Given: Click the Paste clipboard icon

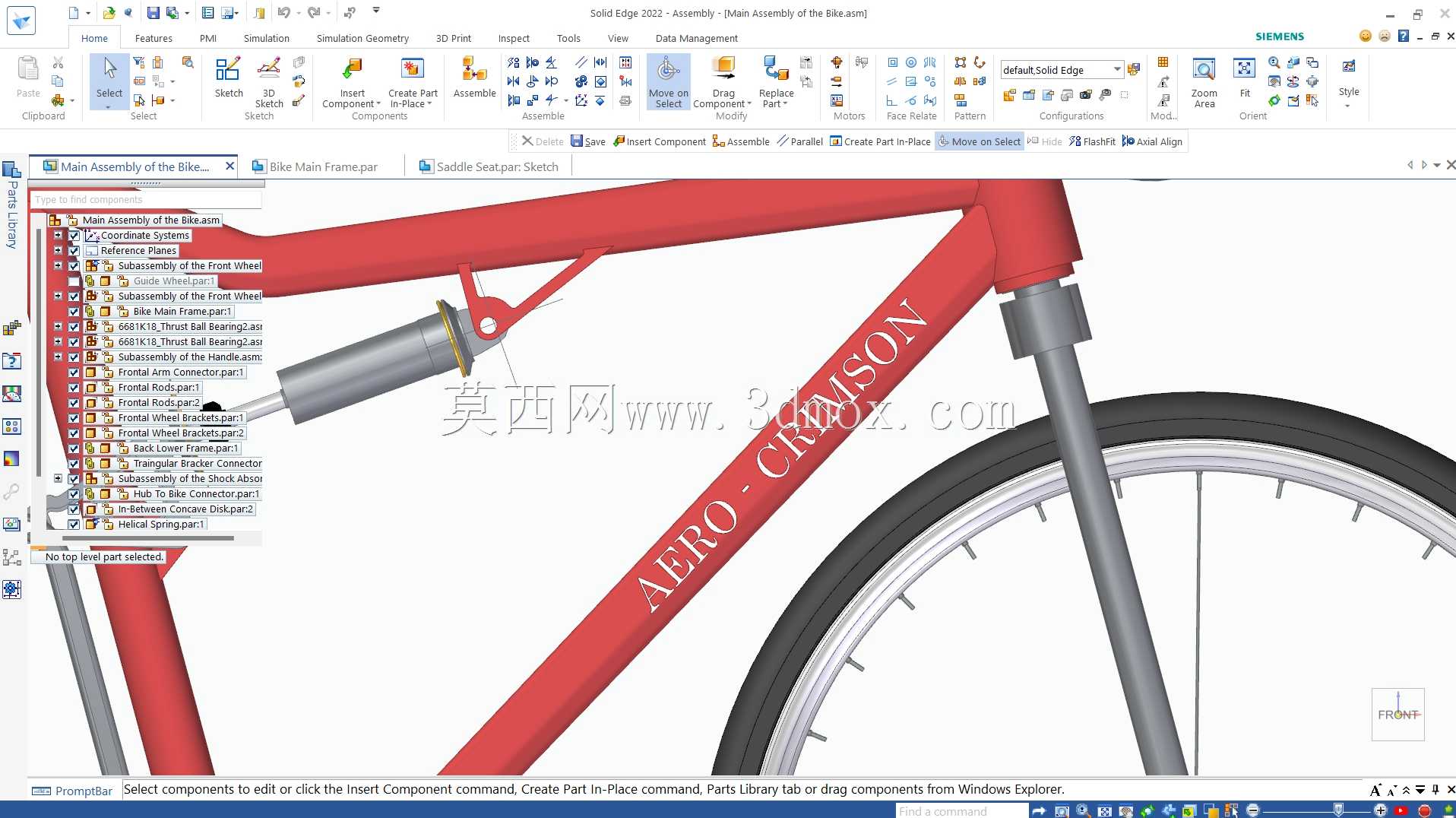Looking at the screenshot, I should click(x=28, y=69).
